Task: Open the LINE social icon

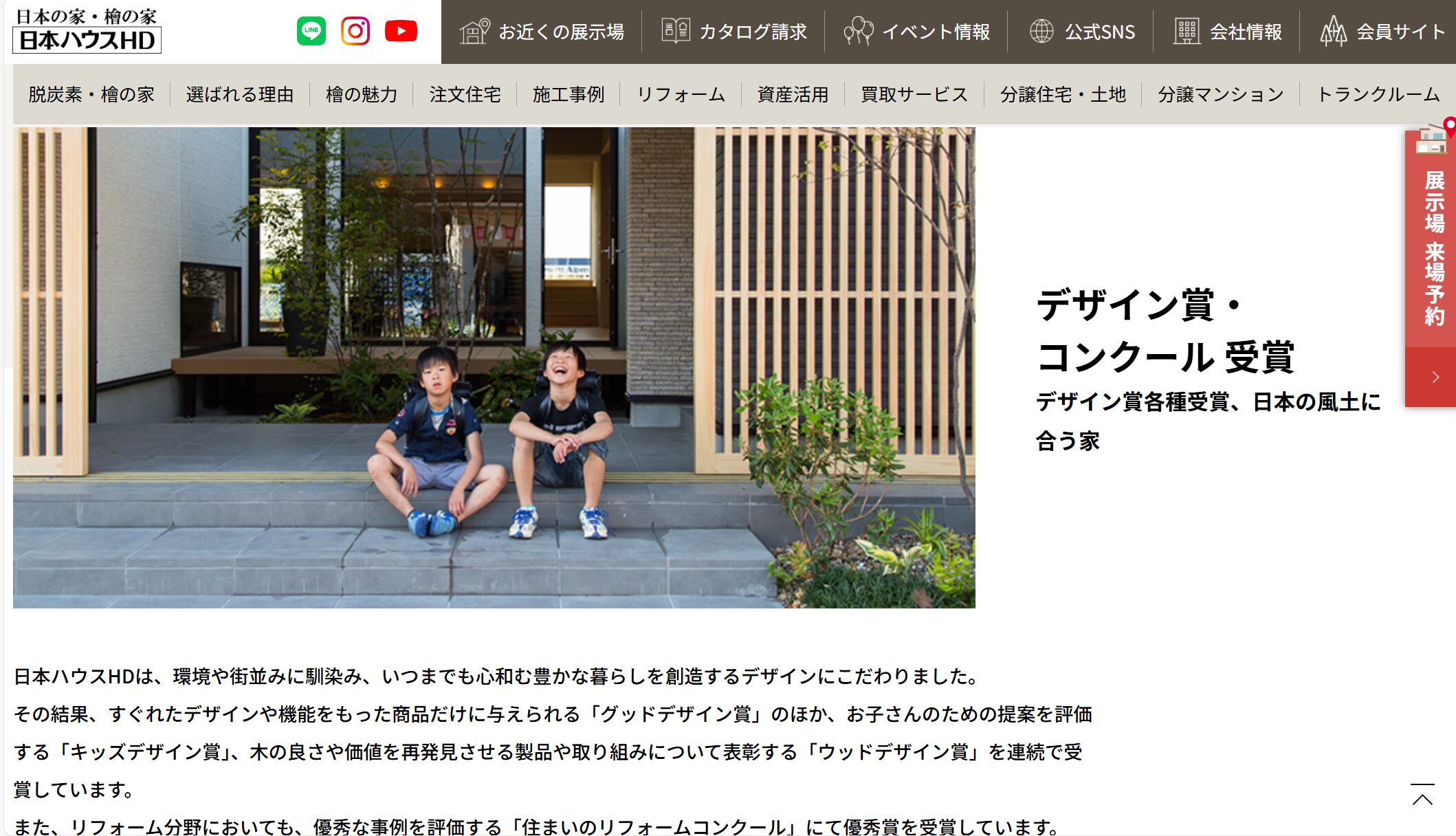Action: [x=311, y=31]
